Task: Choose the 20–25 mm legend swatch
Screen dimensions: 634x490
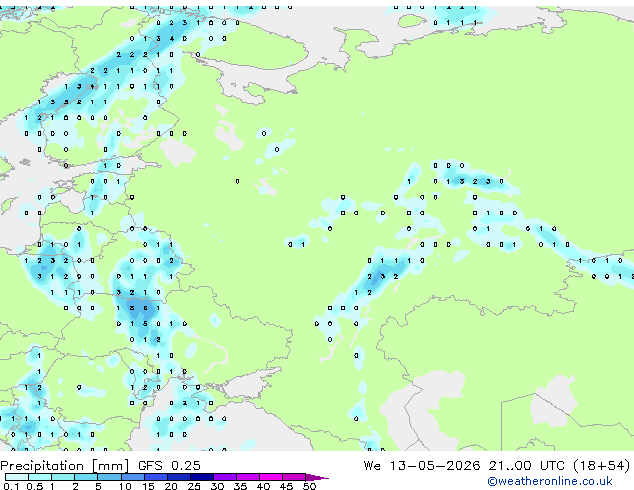Action: (x=178, y=477)
